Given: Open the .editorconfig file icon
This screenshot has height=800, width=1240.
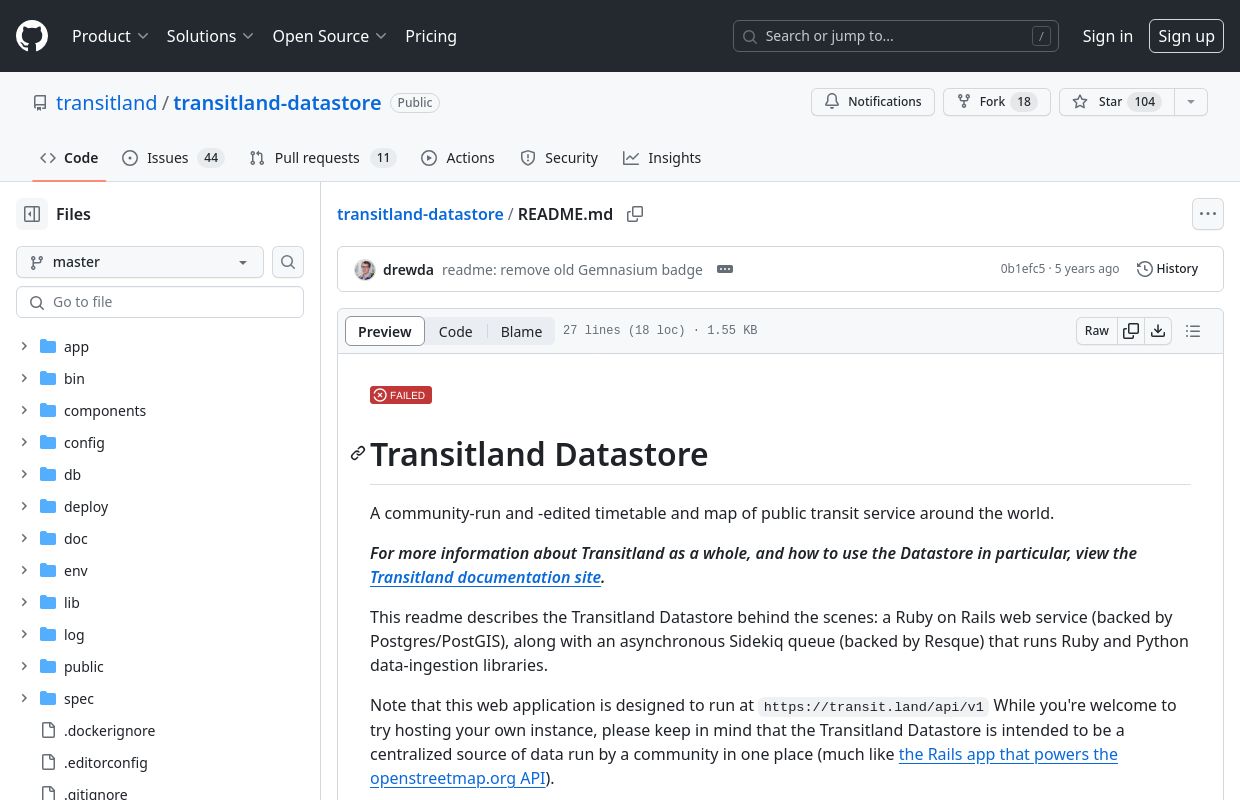Looking at the screenshot, I should tap(48, 762).
